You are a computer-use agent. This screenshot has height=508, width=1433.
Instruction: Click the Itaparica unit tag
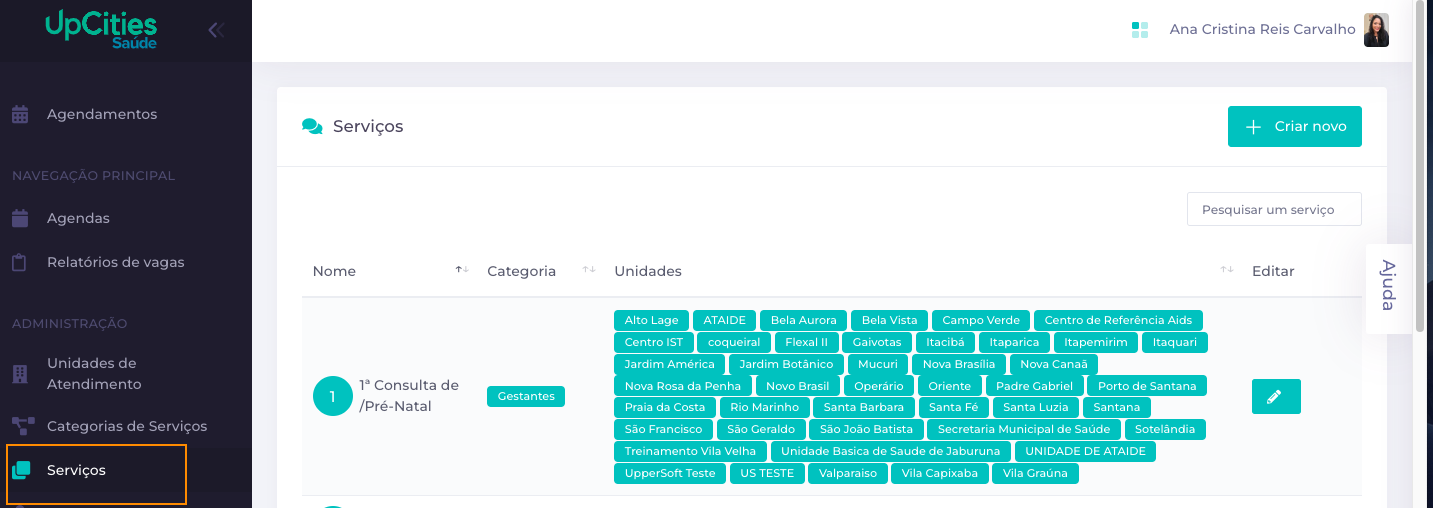[x=1014, y=342]
